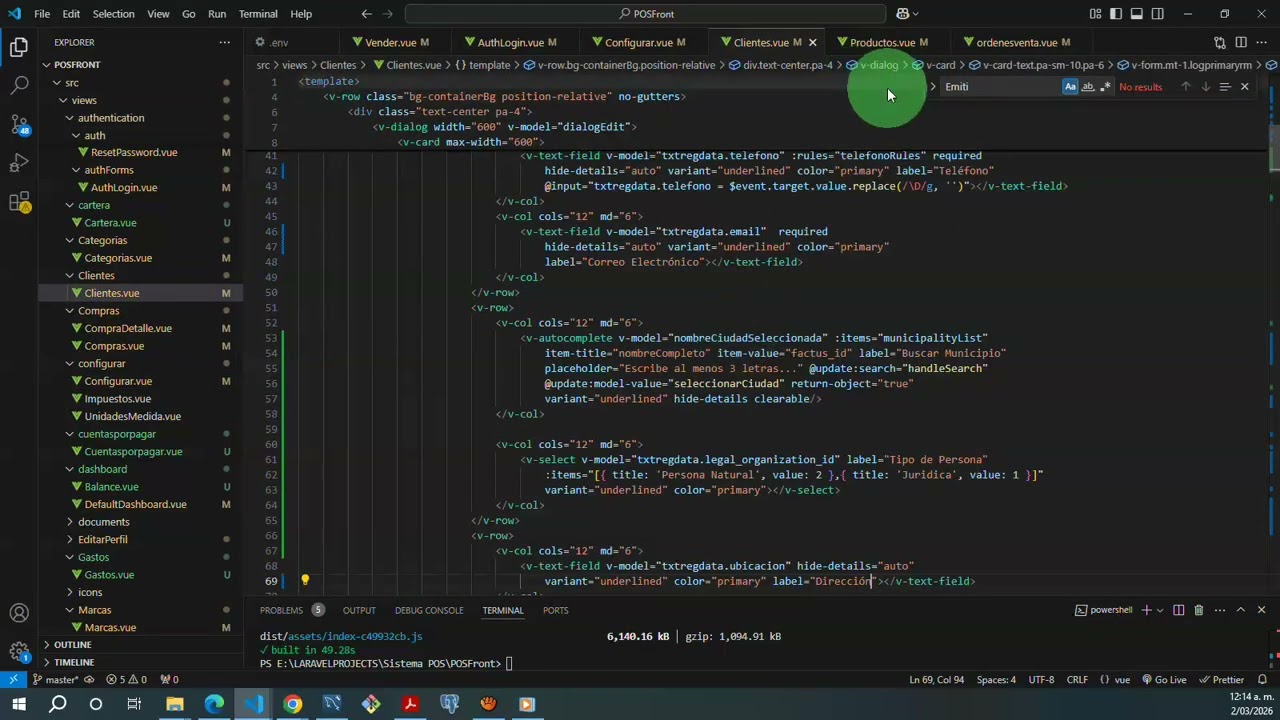Toggle Match Case in the find widget
The height and width of the screenshot is (720, 1280).
1070,87
